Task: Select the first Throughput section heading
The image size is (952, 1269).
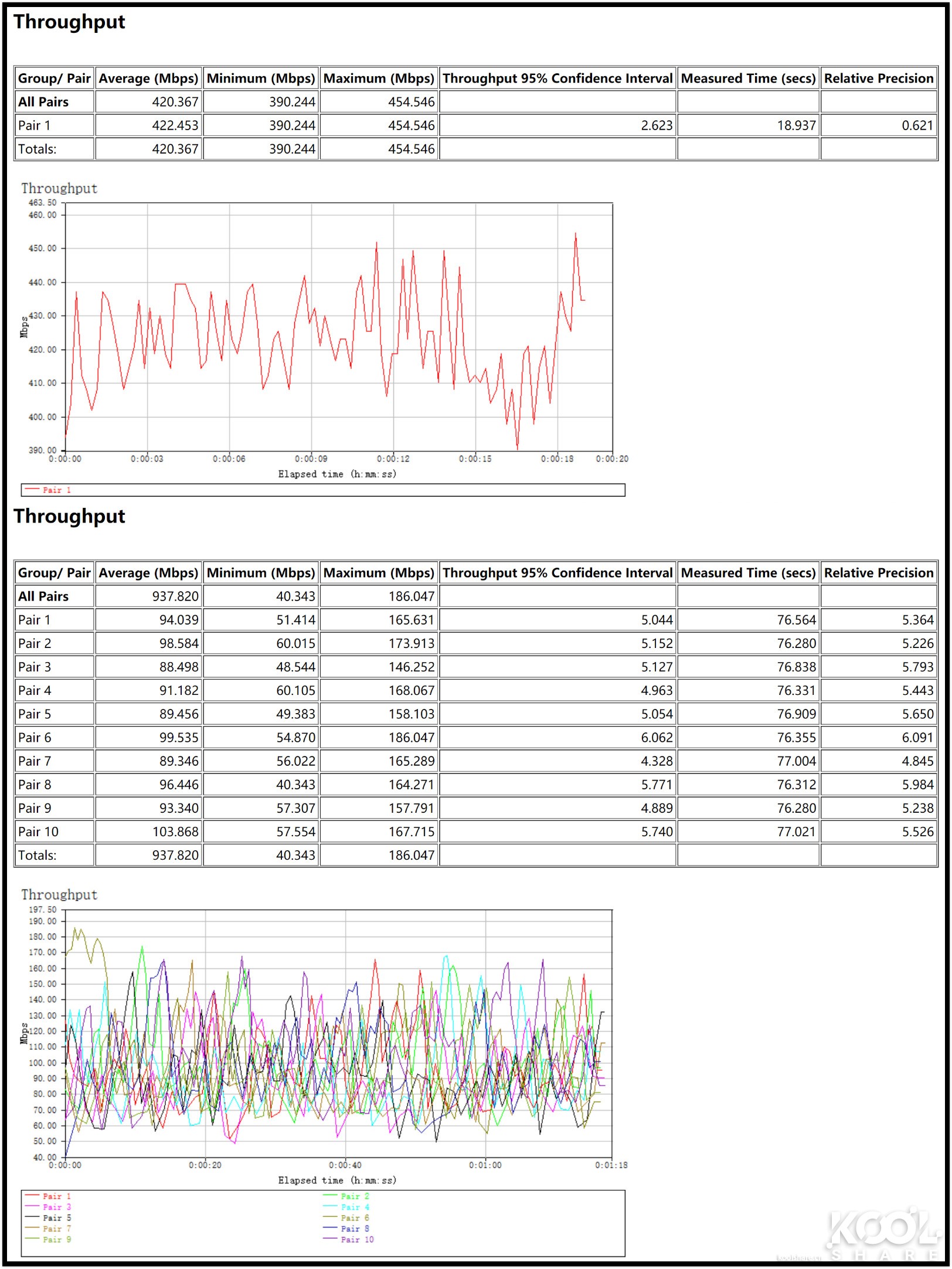Action: [69, 22]
